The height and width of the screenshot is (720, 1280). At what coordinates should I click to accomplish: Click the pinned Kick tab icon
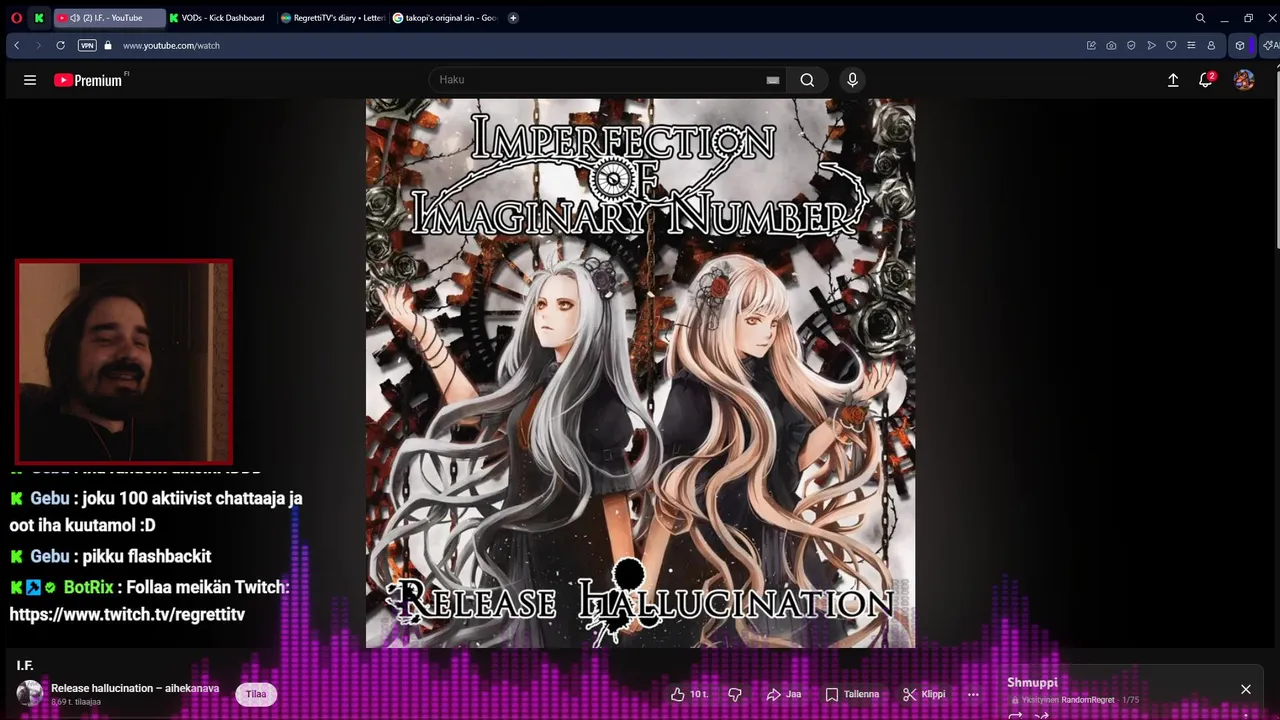[39, 18]
